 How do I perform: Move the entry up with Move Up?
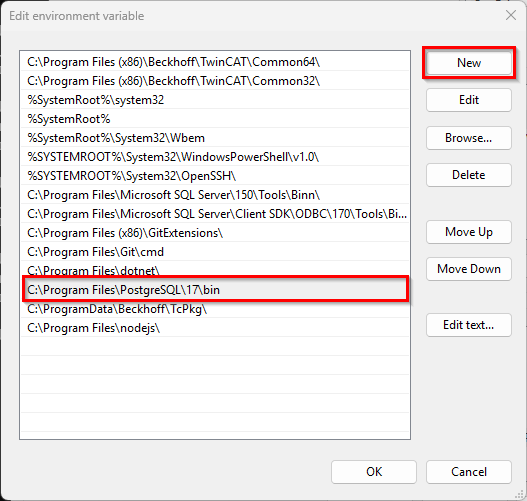point(469,232)
